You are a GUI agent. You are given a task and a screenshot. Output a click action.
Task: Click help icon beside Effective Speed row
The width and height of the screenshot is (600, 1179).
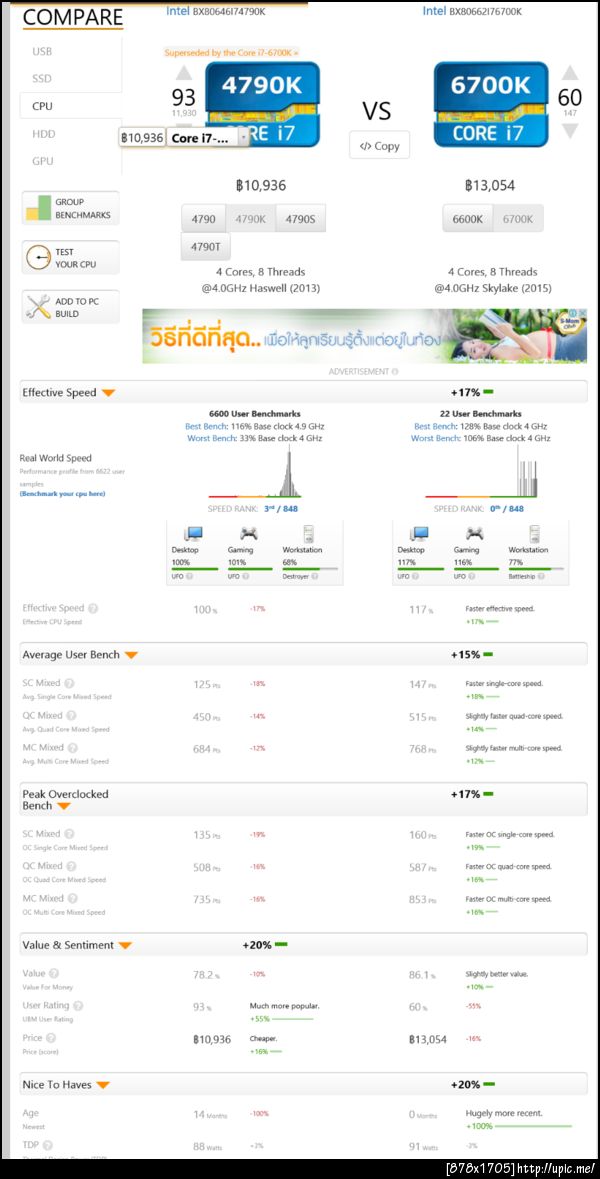[93, 608]
